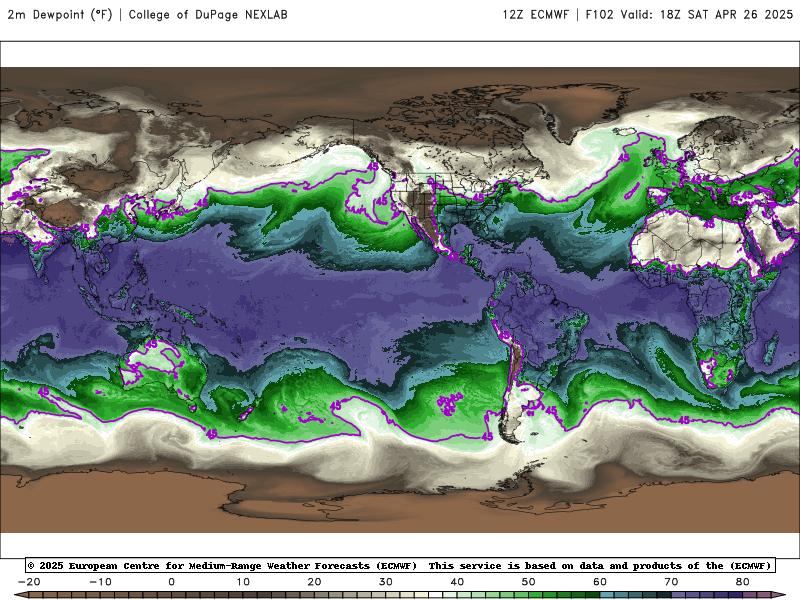The width and height of the screenshot is (800, 600).
Task: Click the "50" color scale label
Action: [x=529, y=582]
